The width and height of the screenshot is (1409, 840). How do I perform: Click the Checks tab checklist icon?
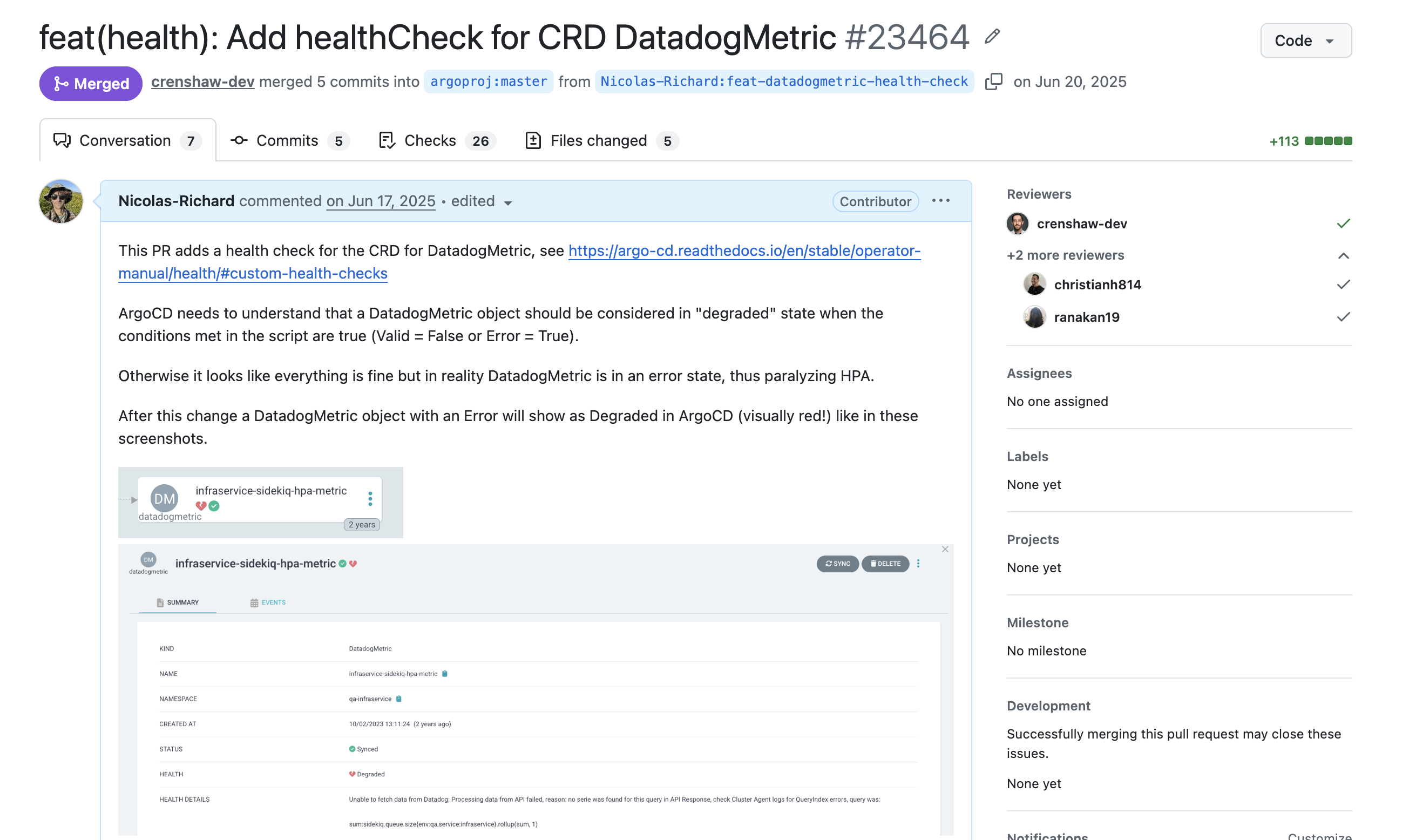pos(387,140)
